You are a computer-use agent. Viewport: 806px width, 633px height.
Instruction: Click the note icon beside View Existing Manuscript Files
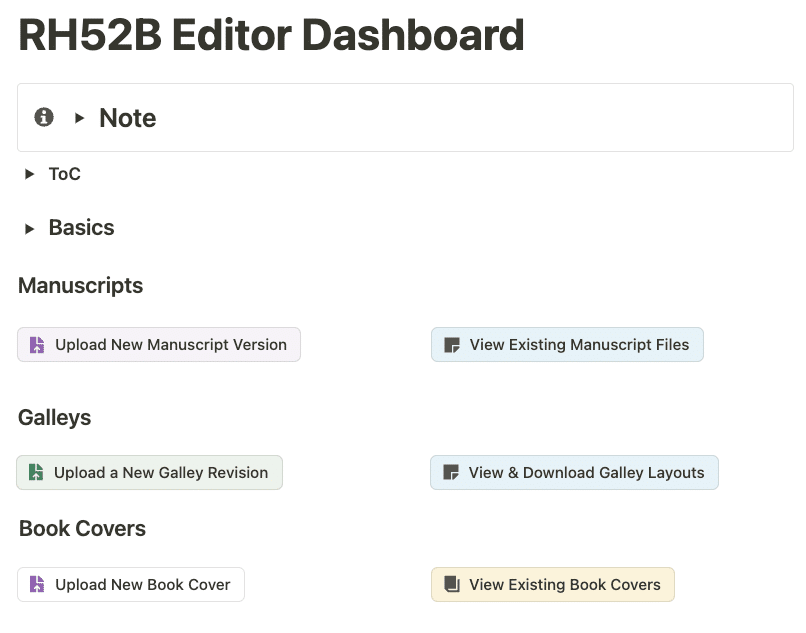pos(451,345)
